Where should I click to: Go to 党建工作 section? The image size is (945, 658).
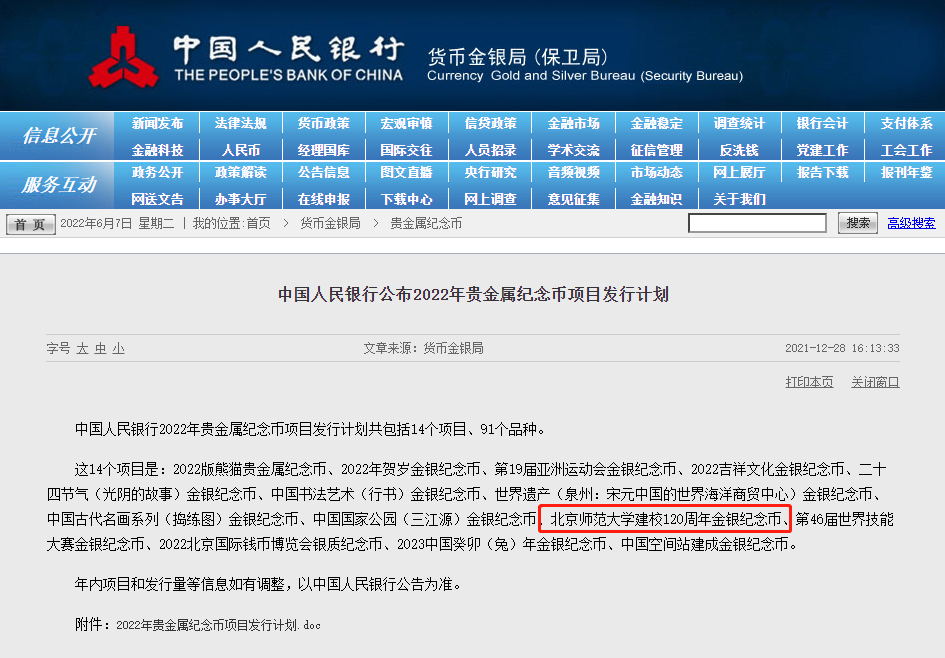(823, 150)
